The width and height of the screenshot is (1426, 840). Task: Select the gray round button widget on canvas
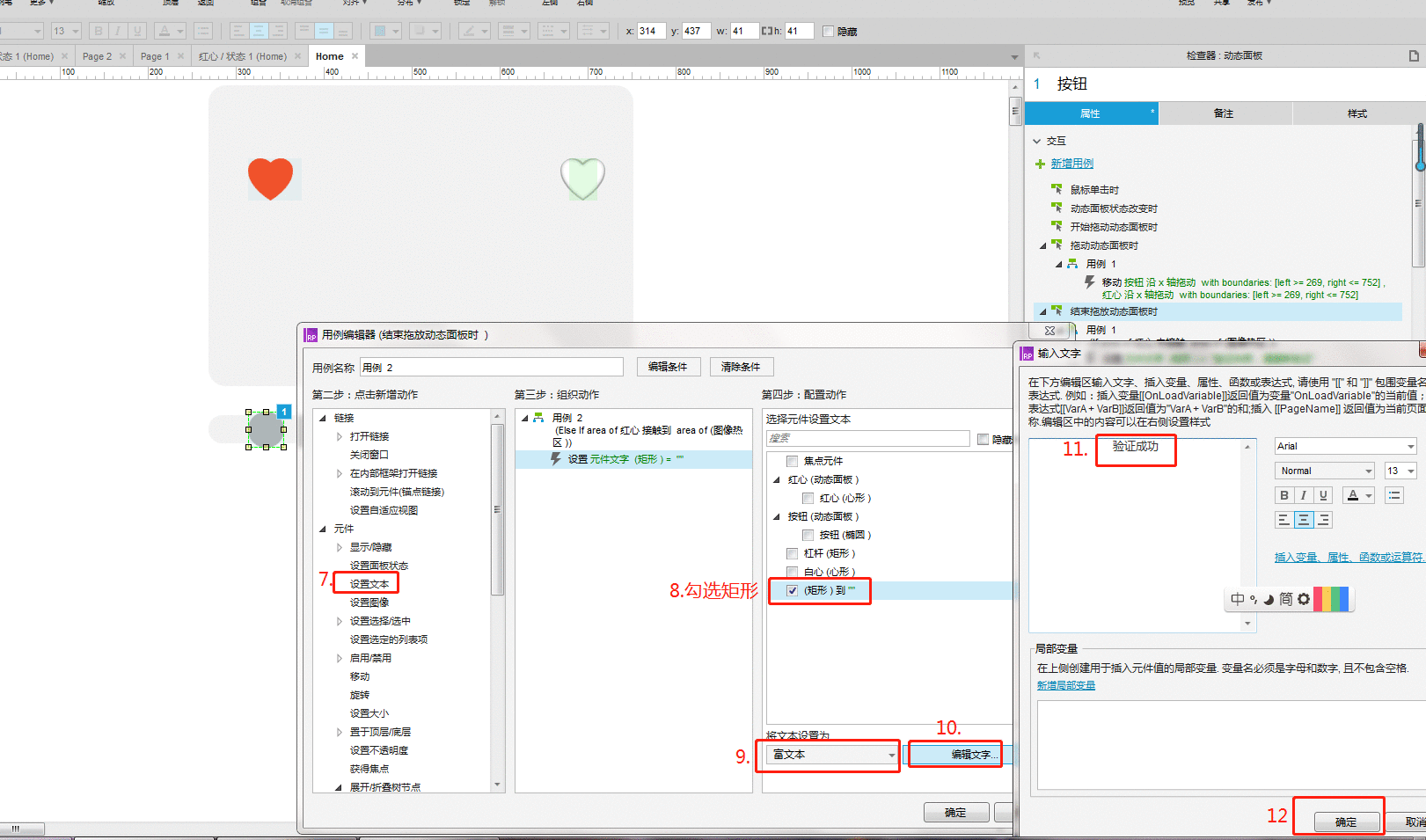pos(266,429)
